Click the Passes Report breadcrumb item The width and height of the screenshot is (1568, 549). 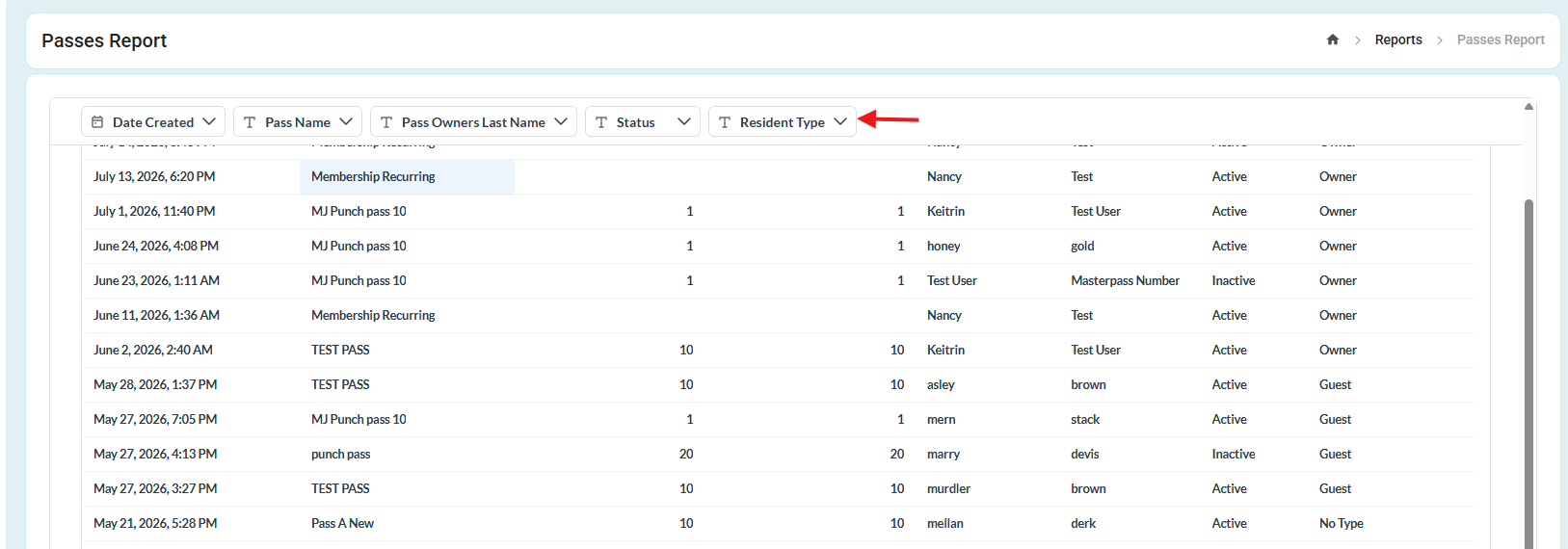(1501, 39)
